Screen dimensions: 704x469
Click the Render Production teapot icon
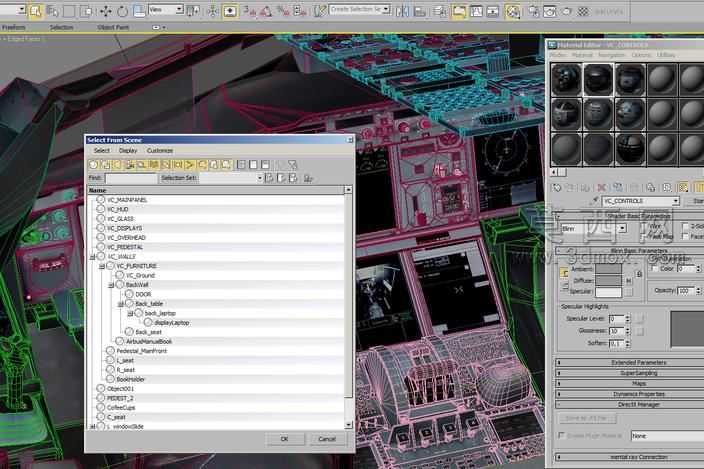(567, 11)
